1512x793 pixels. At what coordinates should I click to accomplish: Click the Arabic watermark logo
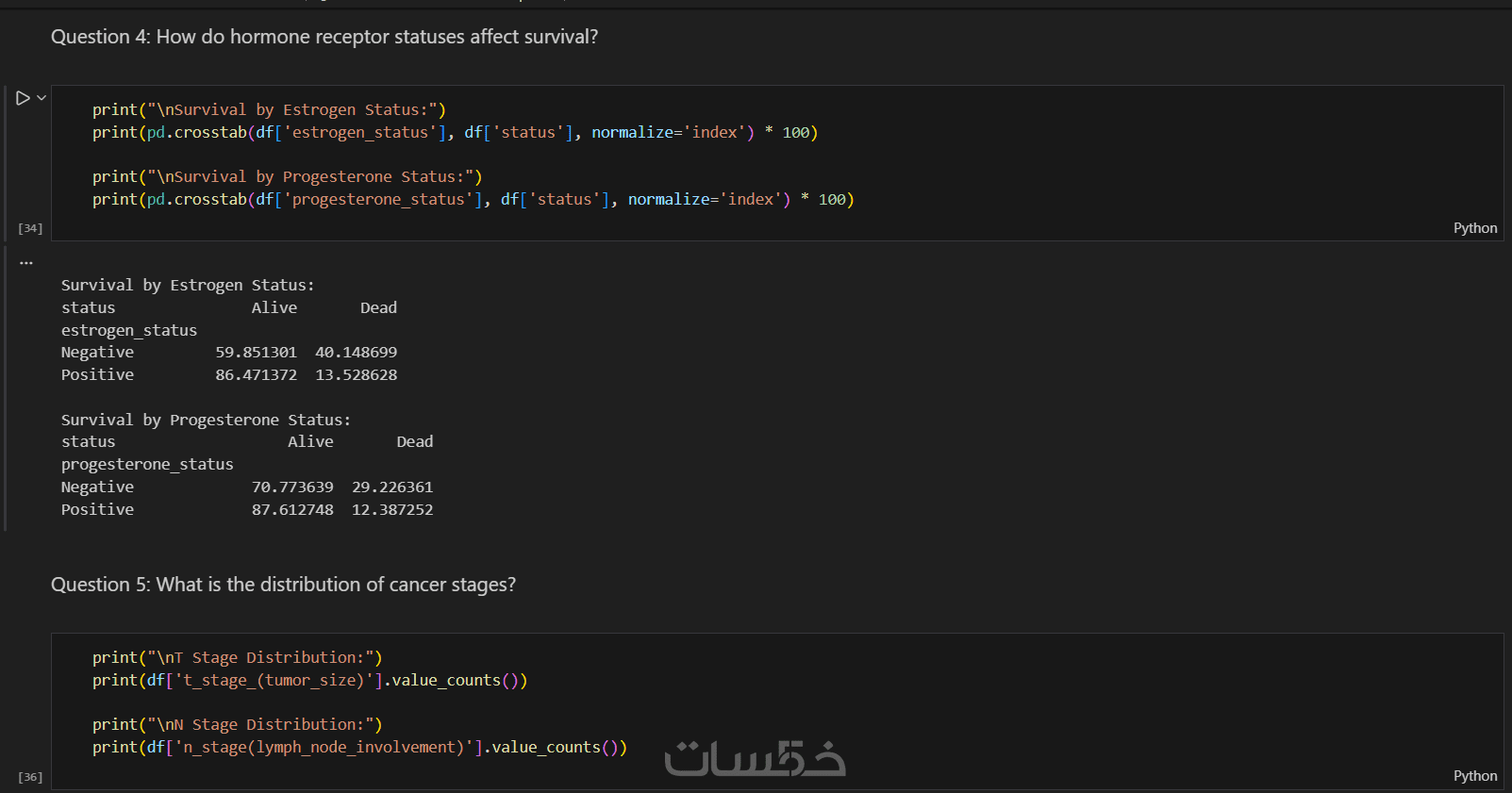755,759
